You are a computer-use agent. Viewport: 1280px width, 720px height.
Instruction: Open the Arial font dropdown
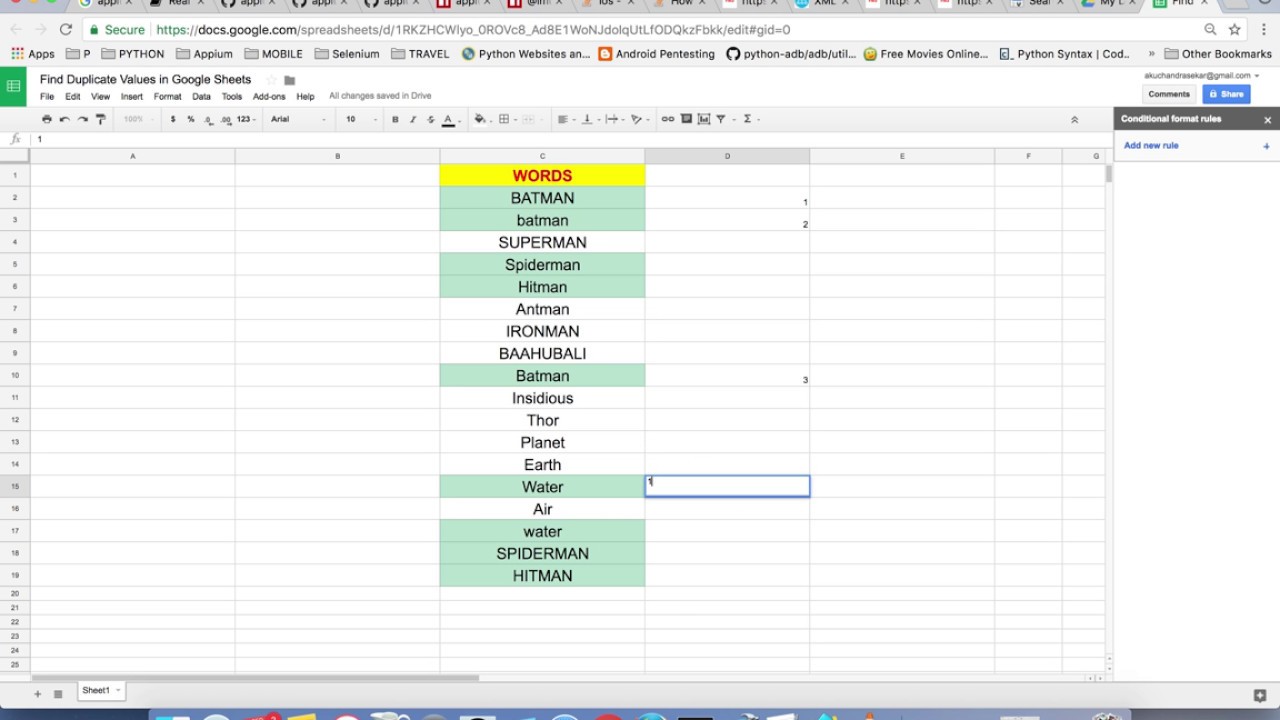[x=298, y=119]
